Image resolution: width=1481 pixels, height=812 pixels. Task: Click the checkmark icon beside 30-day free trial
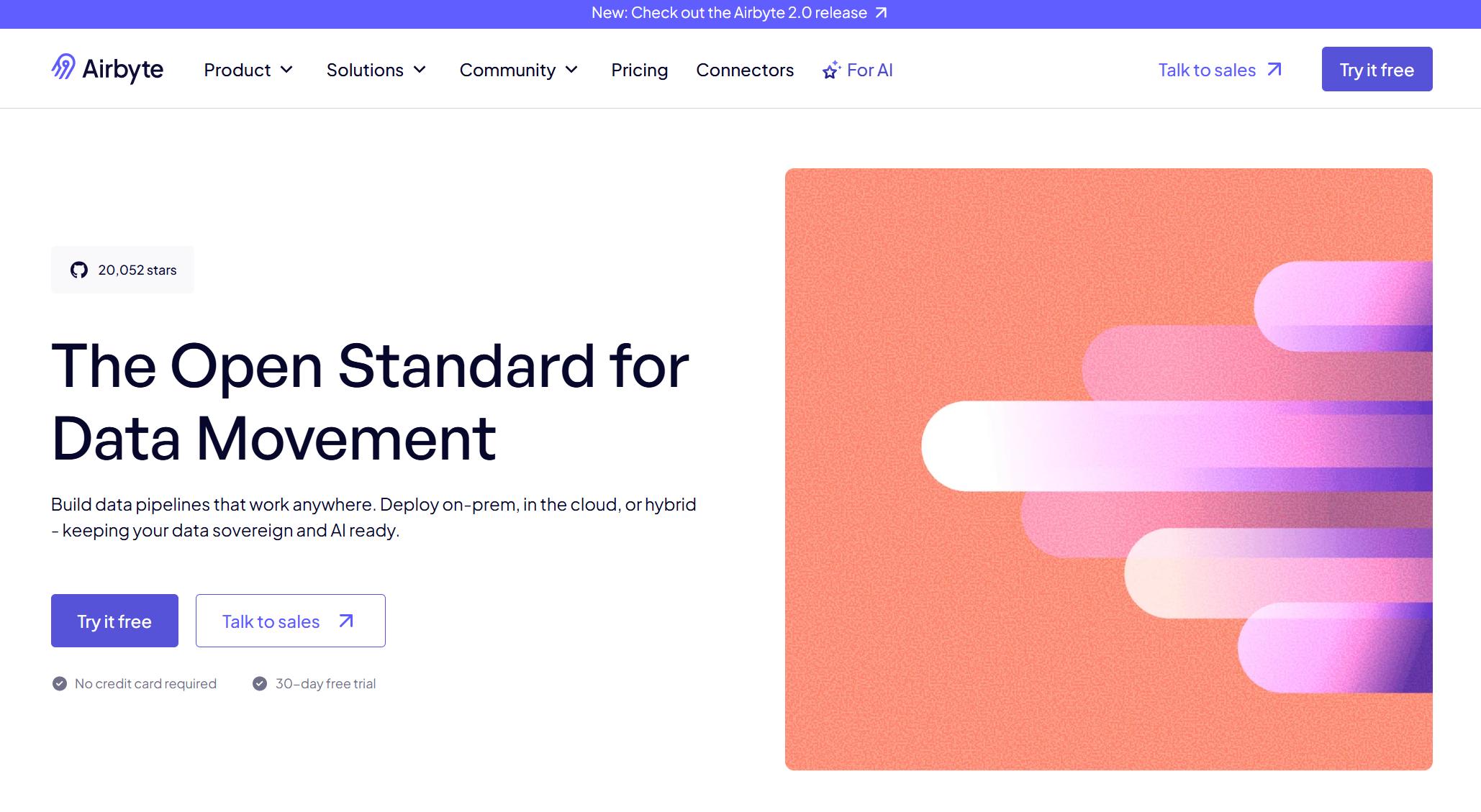point(260,683)
